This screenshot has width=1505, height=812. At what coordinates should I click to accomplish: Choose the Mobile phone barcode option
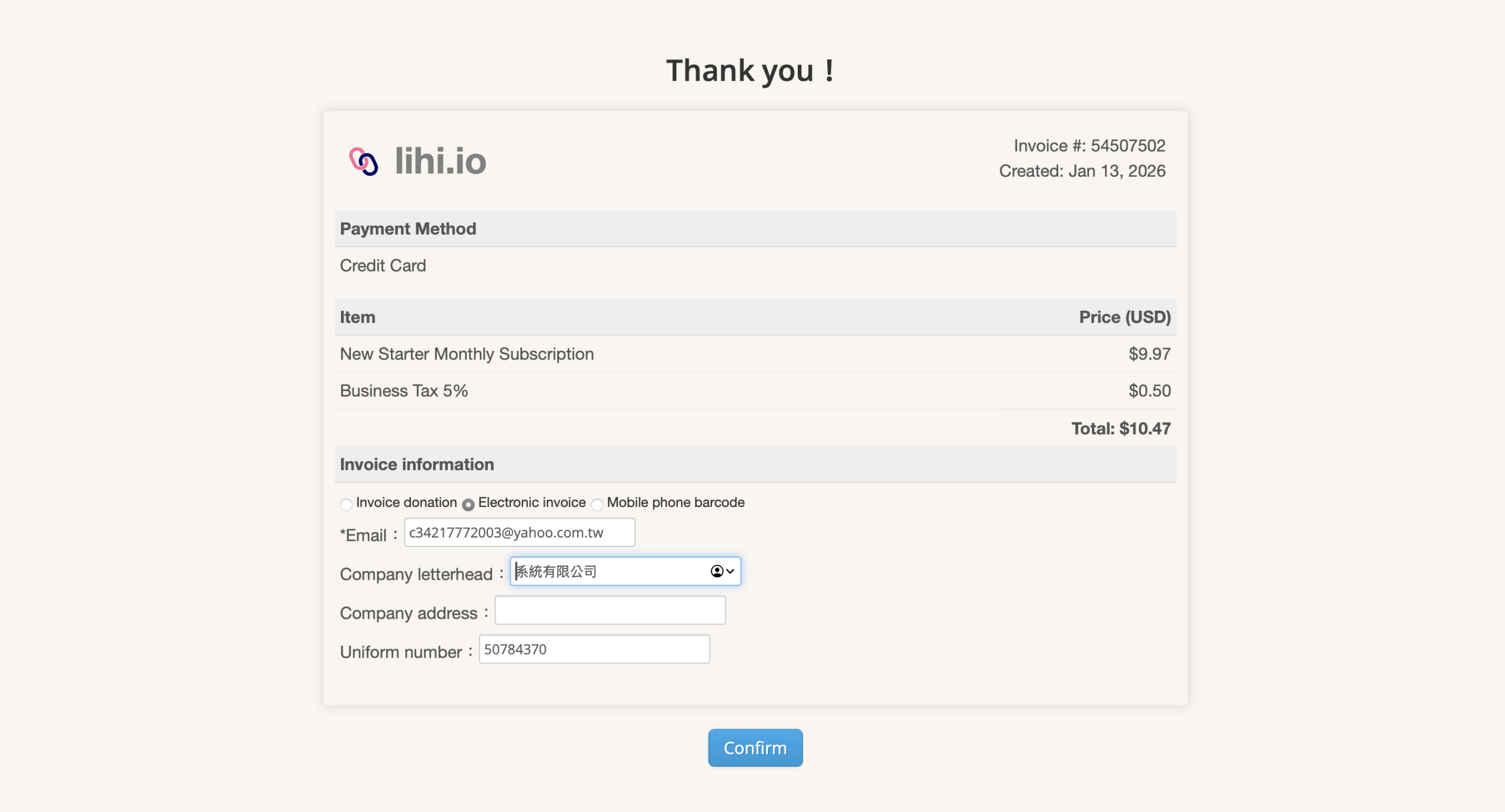597,504
